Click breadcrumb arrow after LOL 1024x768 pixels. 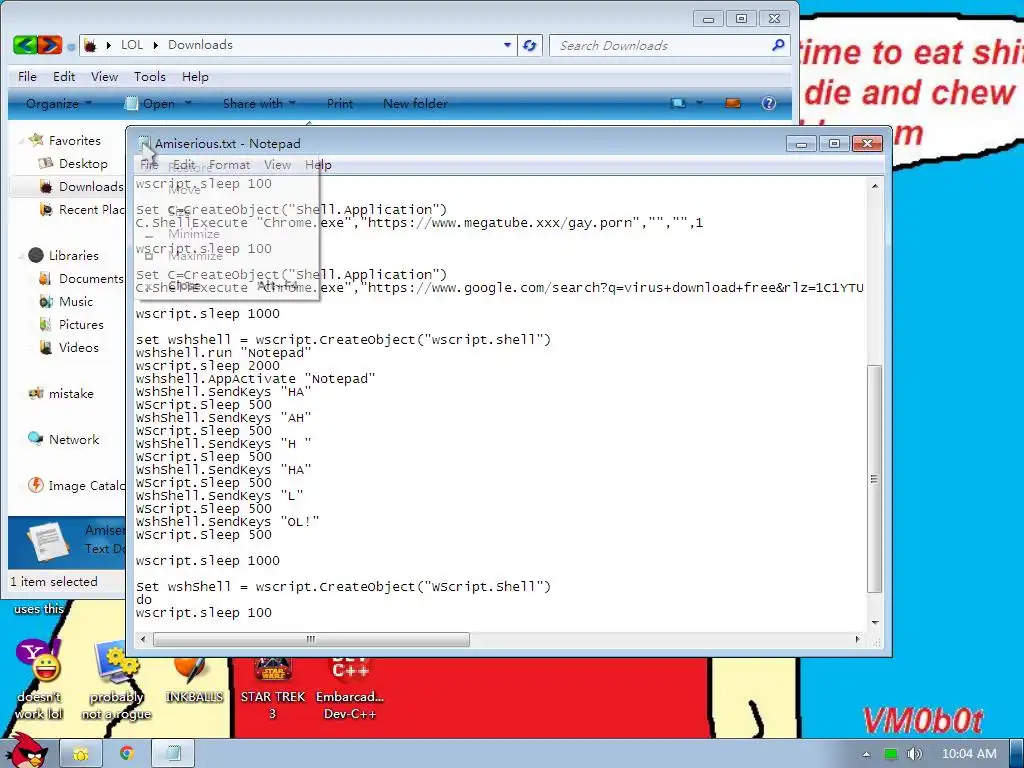click(155, 45)
